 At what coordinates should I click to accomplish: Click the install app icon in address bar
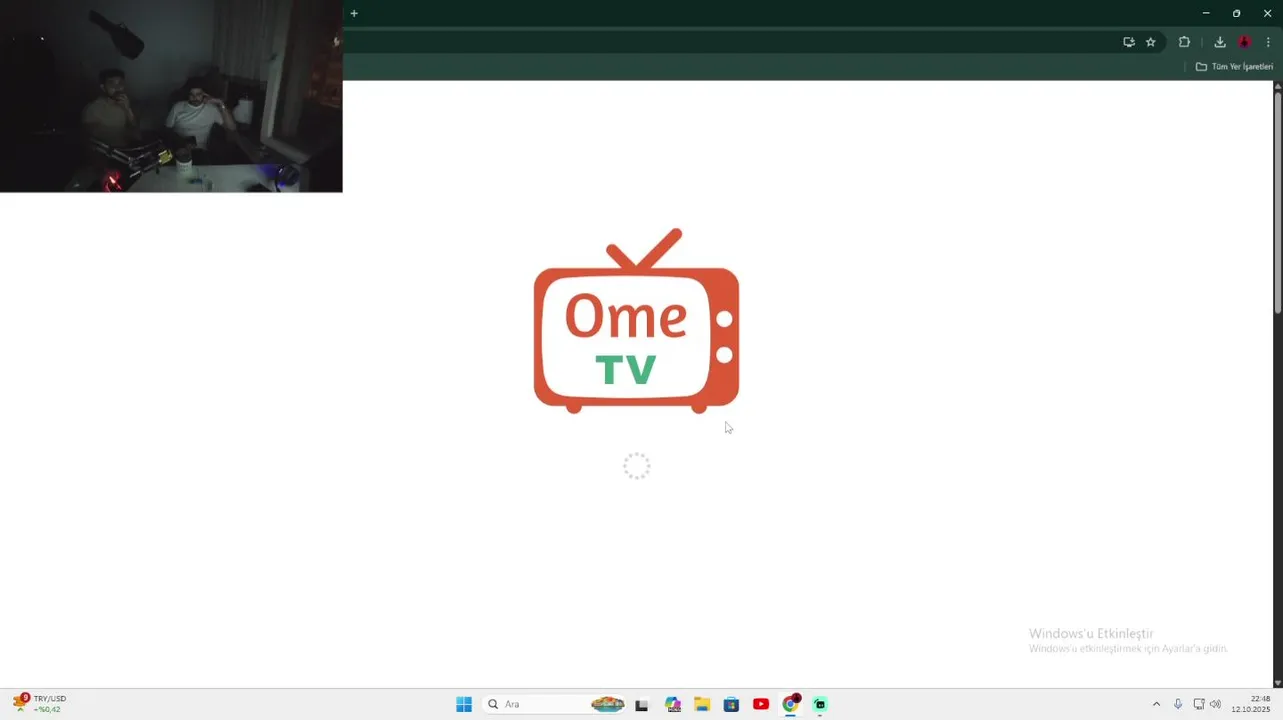1129,42
